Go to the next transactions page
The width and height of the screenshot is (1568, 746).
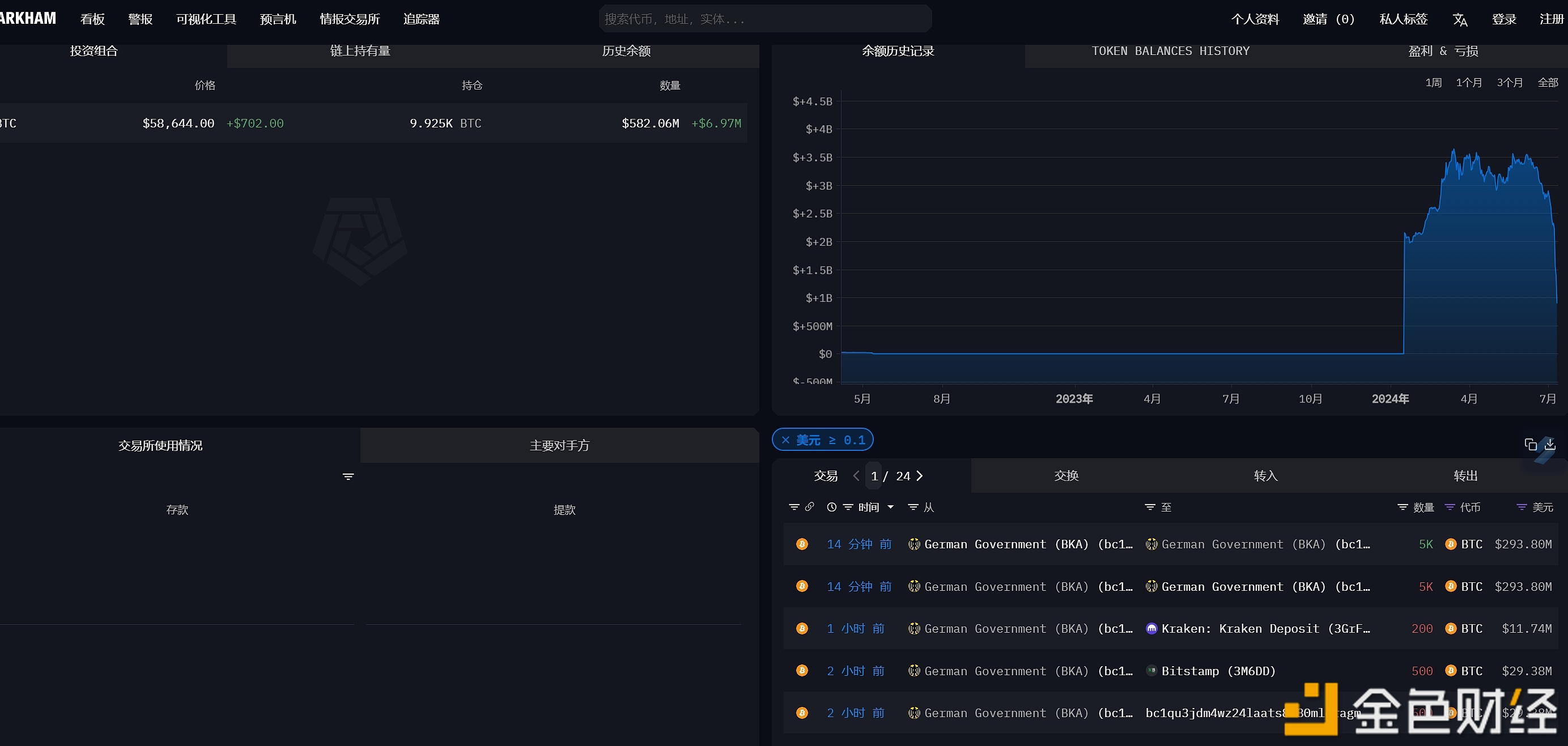pos(920,476)
